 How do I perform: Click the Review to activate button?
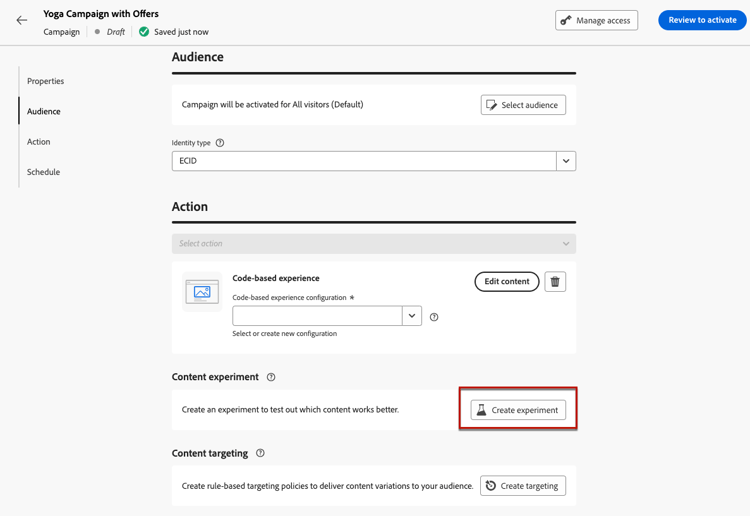coord(702,20)
